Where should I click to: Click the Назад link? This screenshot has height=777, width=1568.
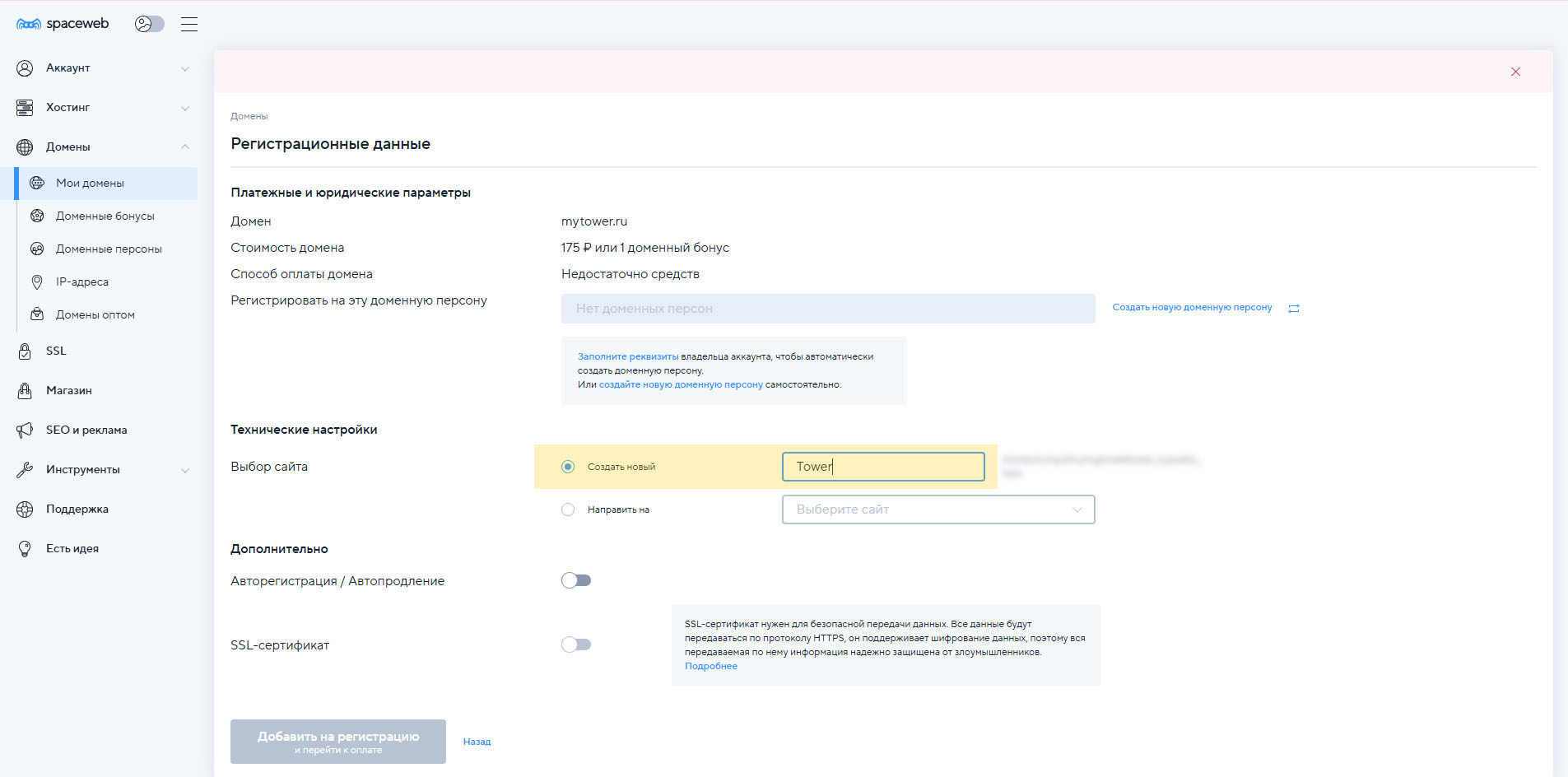tap(477, 742)
